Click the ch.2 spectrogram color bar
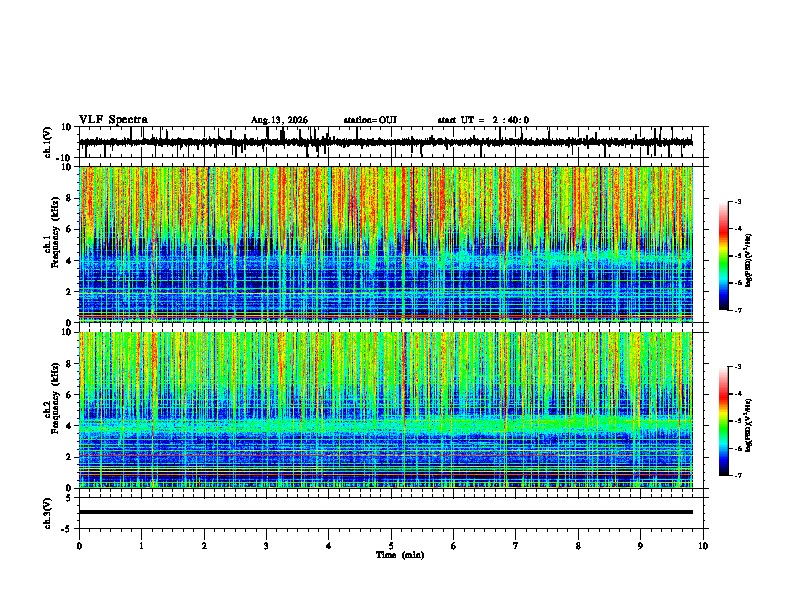Screen dimensions: 792x612 click(723, 421)
